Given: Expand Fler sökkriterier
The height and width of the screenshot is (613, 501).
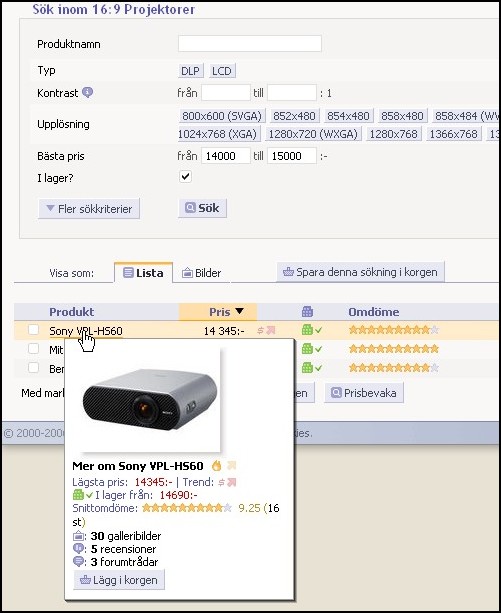Looking at the screenshot, I should pos(89,209).
